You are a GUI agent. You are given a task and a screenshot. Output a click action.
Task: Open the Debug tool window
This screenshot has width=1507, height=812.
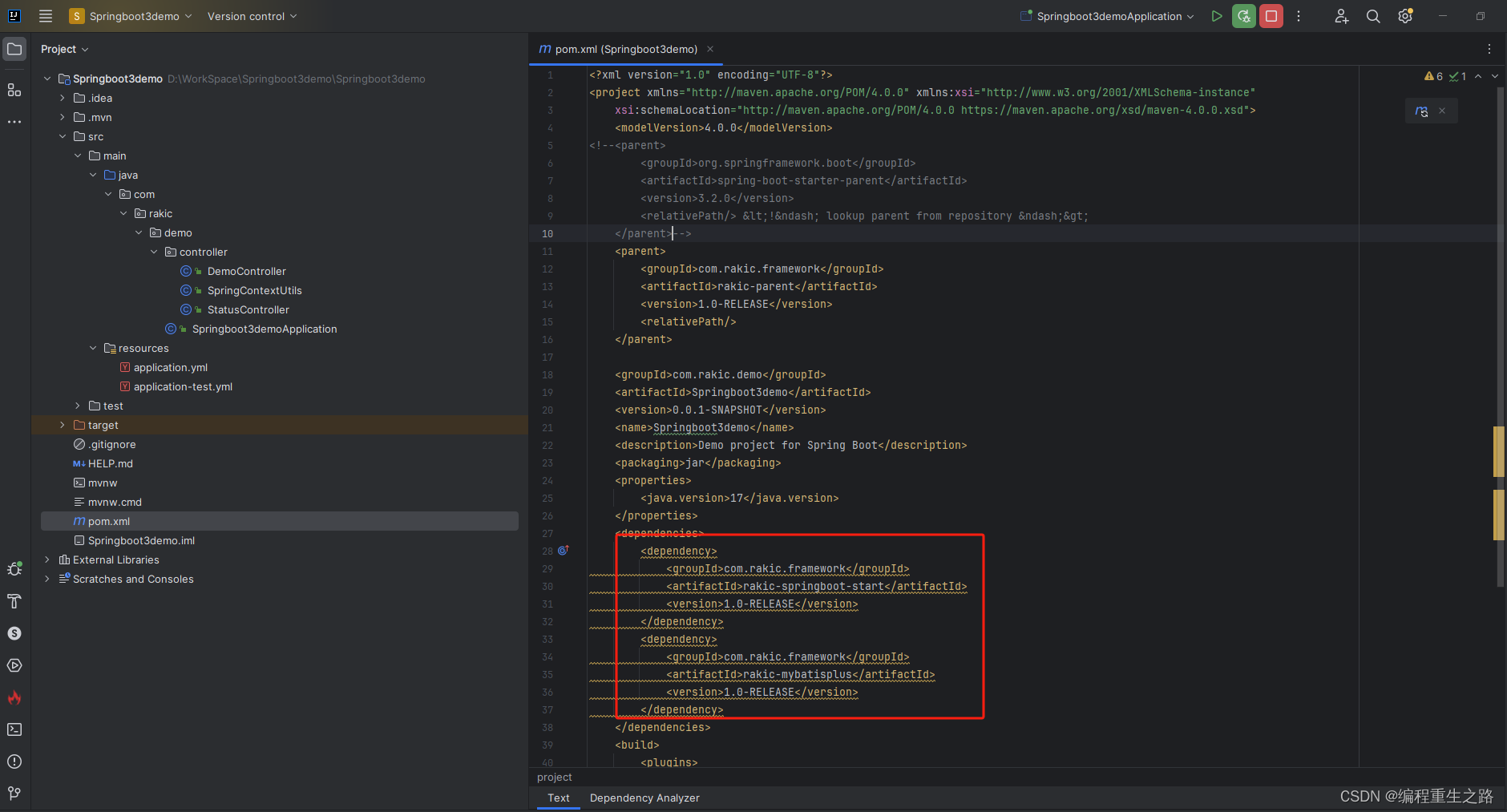(14, 569)
